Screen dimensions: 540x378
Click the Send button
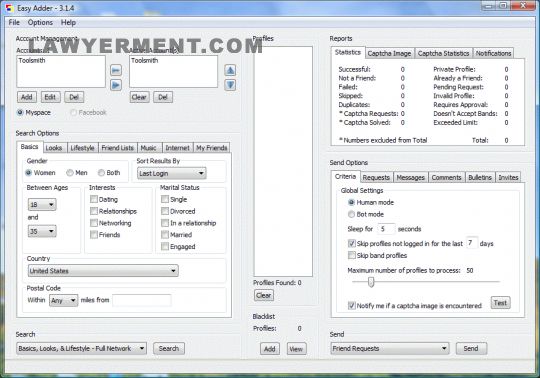pos(471,348)
